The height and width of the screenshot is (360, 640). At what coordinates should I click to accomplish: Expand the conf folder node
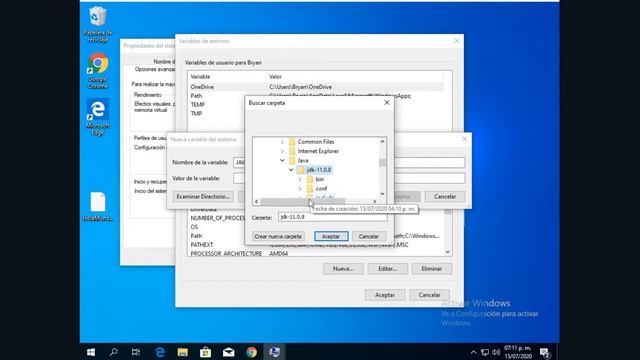(x=300, y=189)
